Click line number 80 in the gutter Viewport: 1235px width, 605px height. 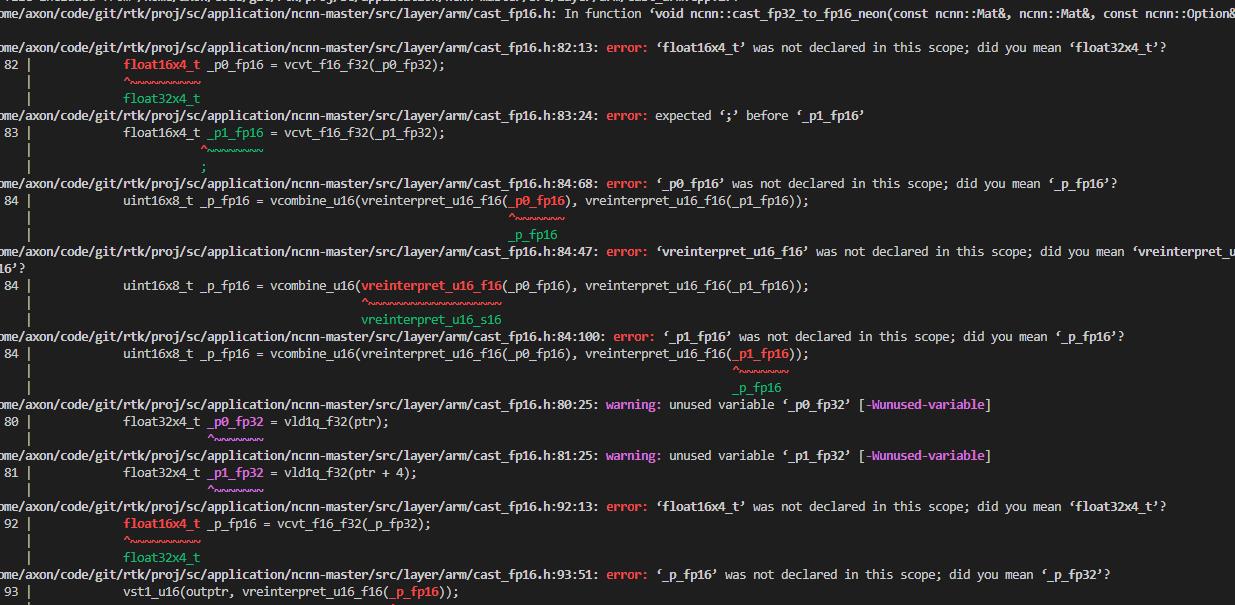pos(11,421)
